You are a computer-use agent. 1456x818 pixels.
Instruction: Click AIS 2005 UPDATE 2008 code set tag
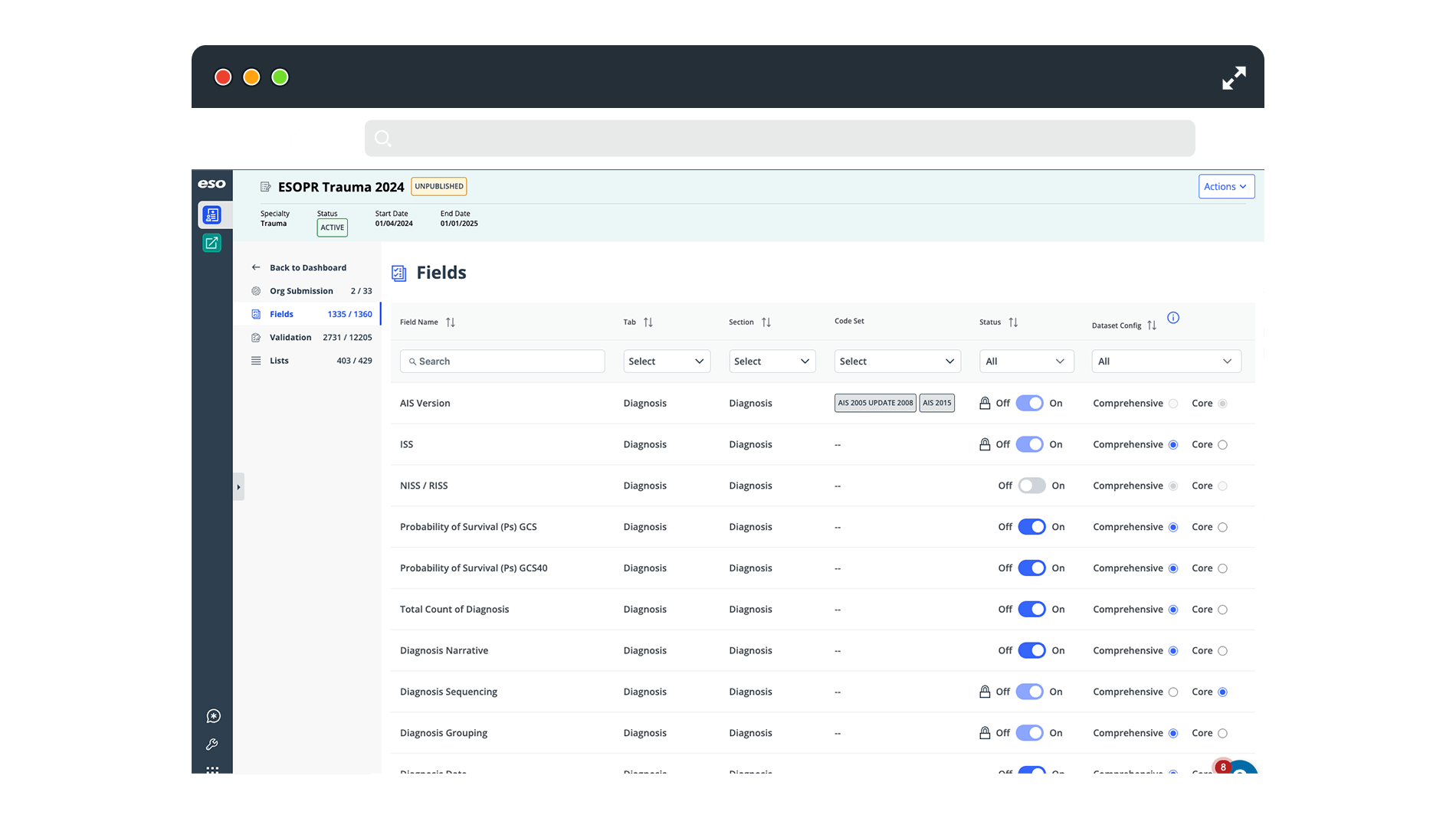(875, 403)
